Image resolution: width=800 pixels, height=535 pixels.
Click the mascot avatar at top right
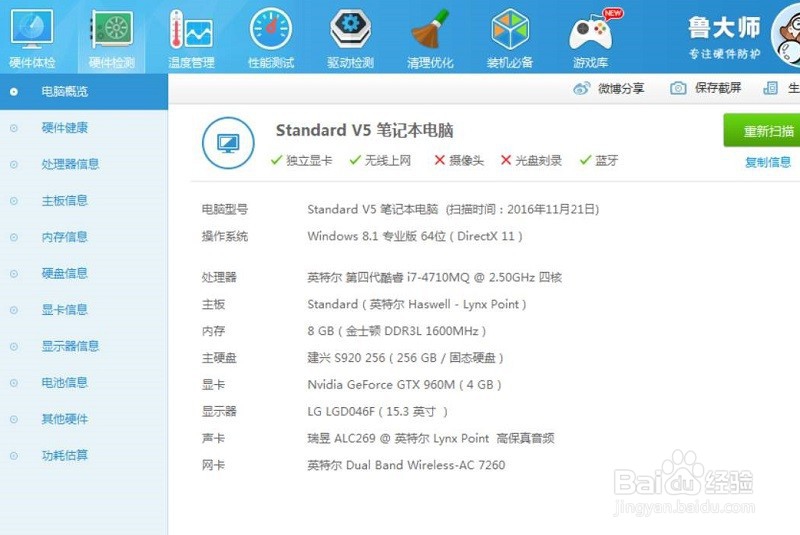pyautogui.click(x=787, y=34)
